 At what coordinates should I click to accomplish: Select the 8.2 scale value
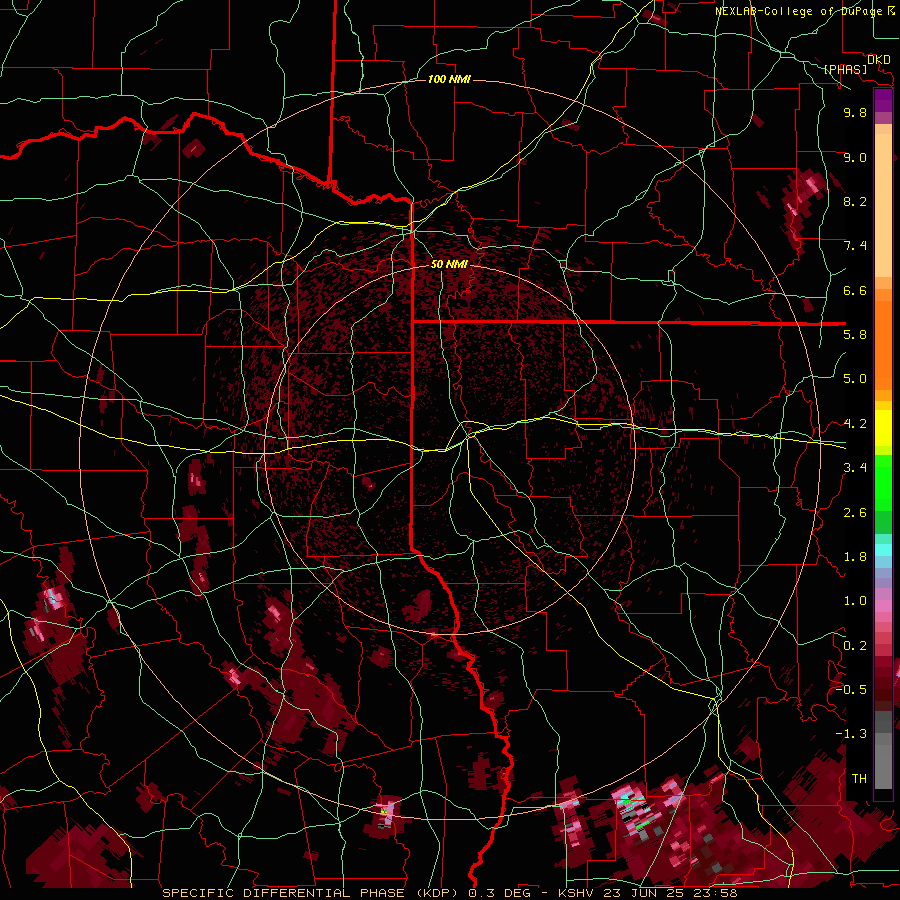point(855,201)
